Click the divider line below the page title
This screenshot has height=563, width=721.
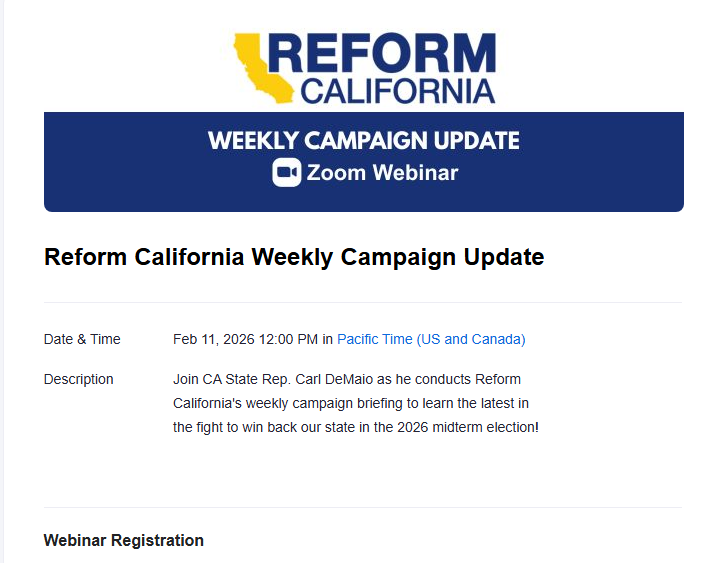click(x=363, y=302)
